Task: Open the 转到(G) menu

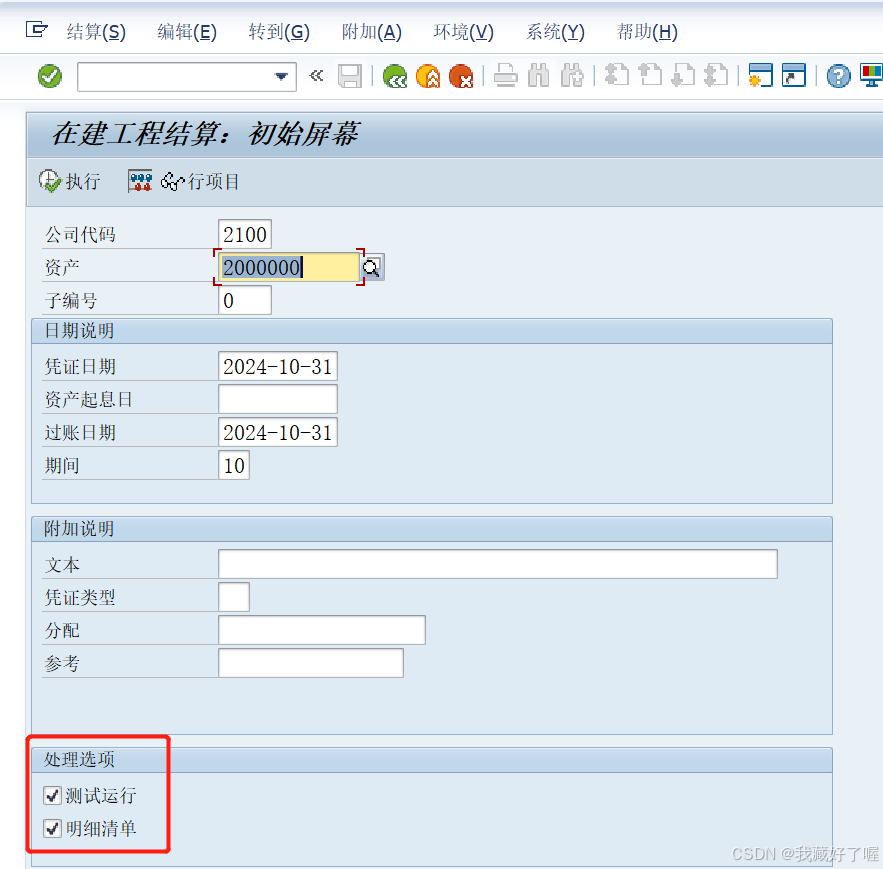Action: 279,32
